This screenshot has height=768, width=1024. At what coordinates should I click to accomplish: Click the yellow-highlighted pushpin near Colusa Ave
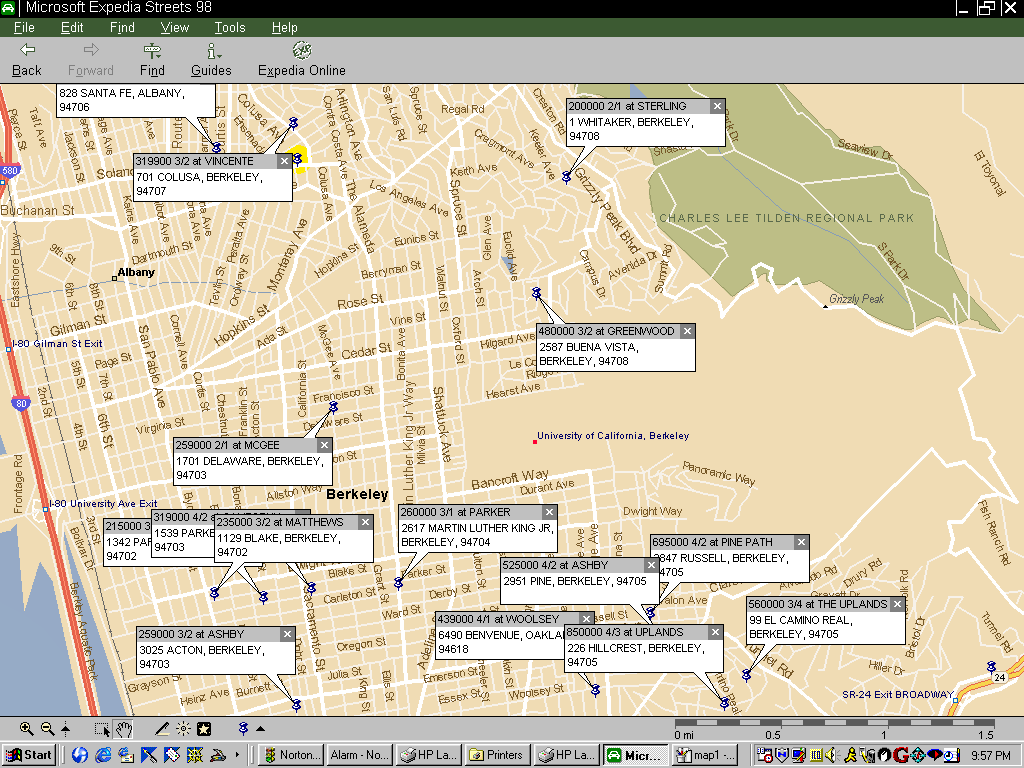coord(298,158)
